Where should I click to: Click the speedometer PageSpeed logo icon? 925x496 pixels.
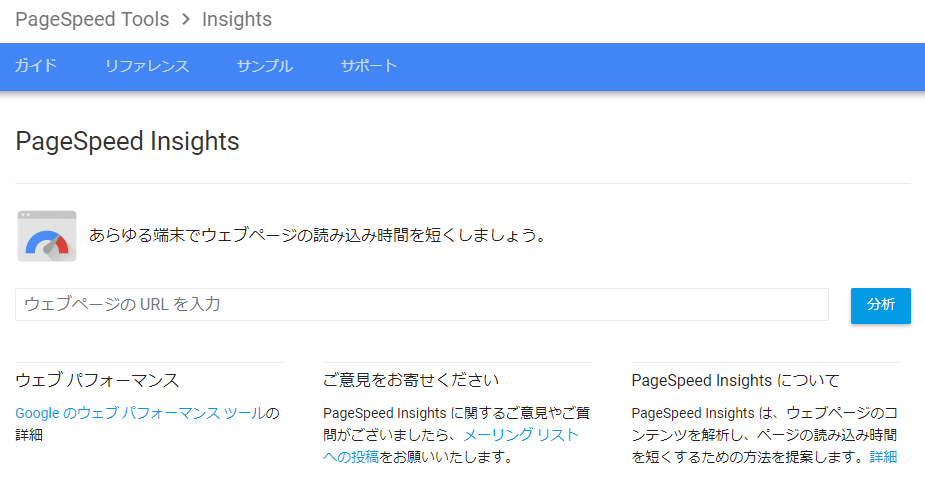point(47,236)
